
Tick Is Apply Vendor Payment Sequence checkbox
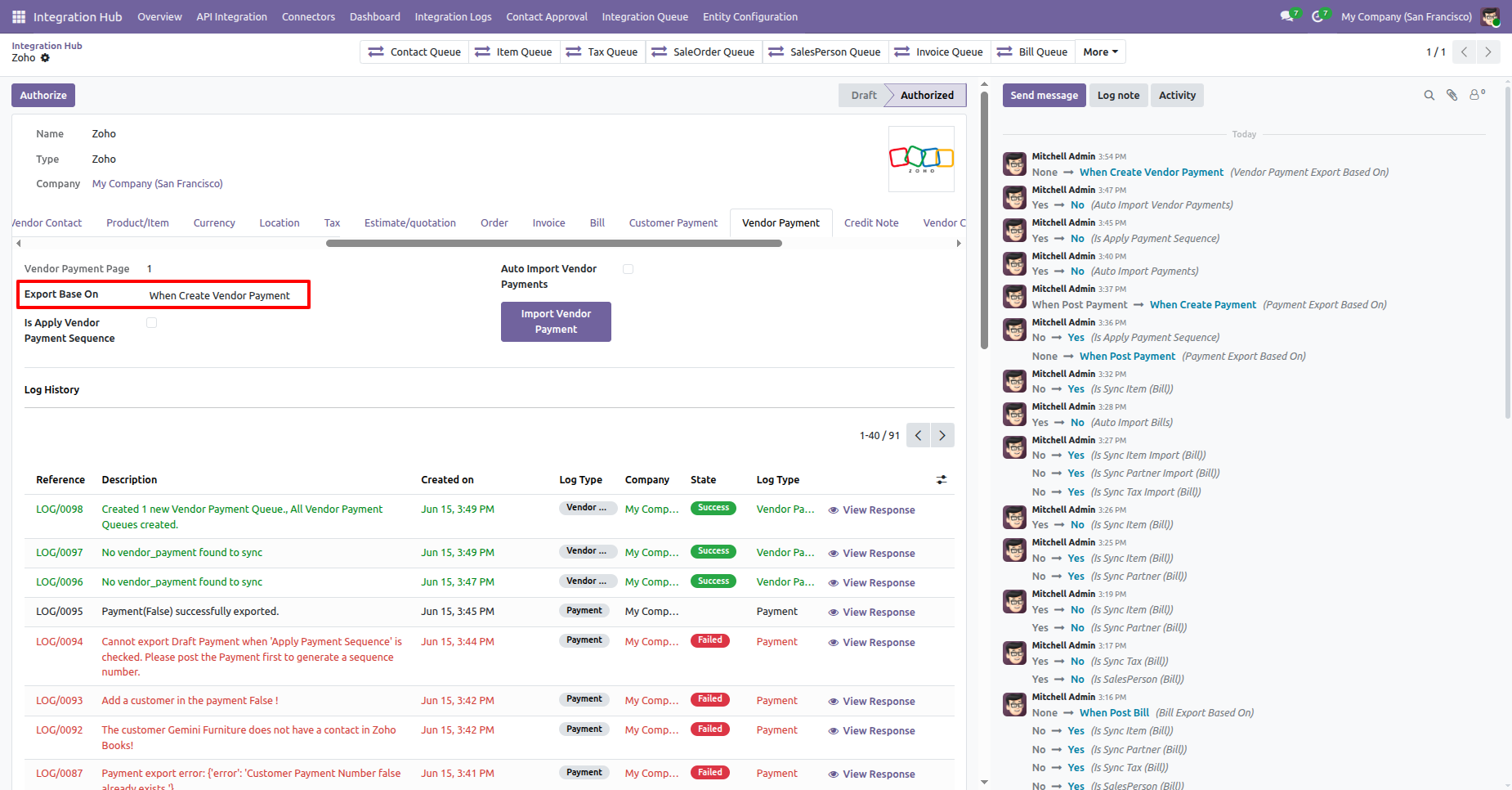[x=151, y=323]
